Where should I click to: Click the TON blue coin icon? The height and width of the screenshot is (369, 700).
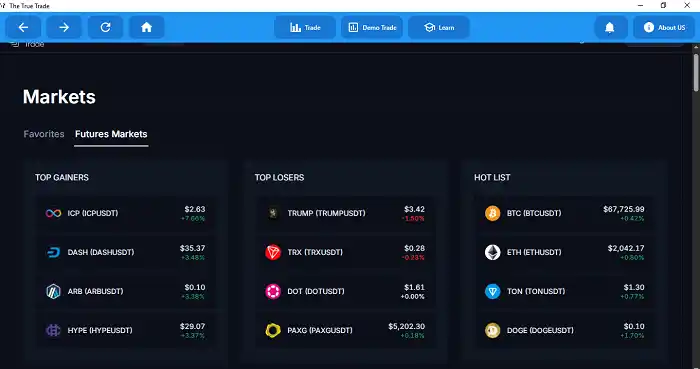(x=492, y=291)
